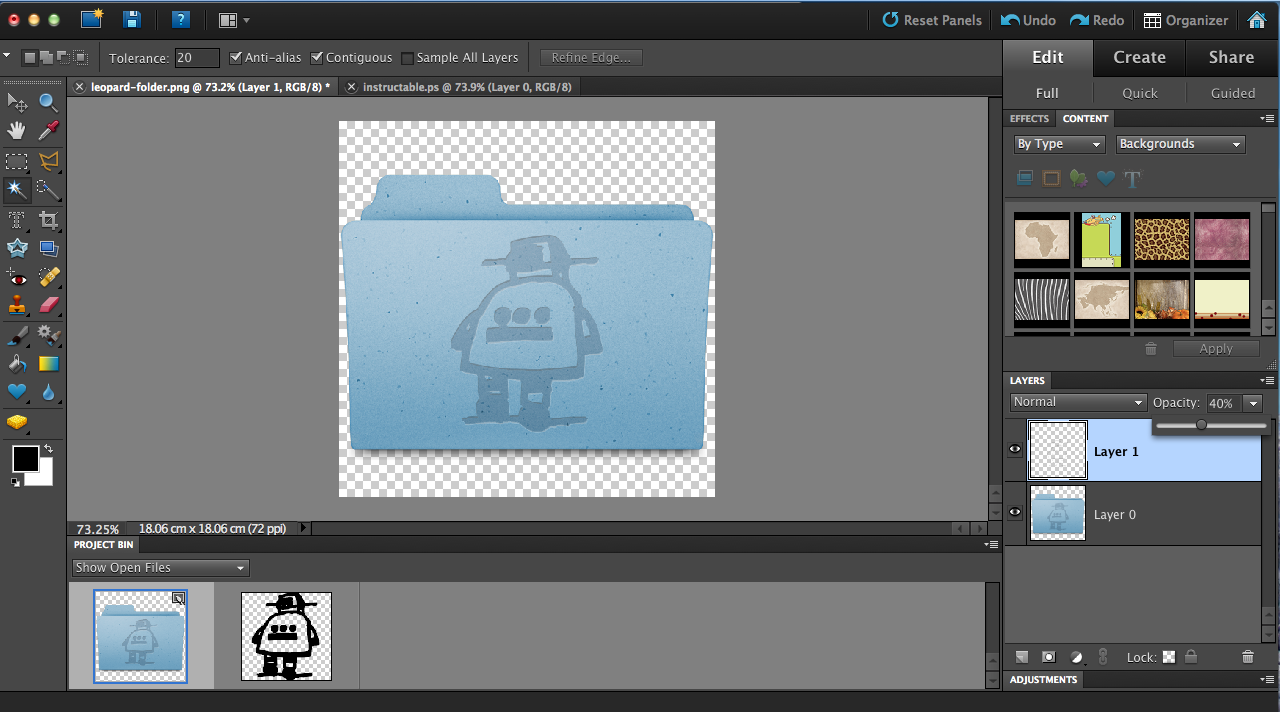Image resolution: width=1280 pixels, height=712 pixels.
Task: Select the Clone Stamp tool
Action: click(x=17, y=305)
